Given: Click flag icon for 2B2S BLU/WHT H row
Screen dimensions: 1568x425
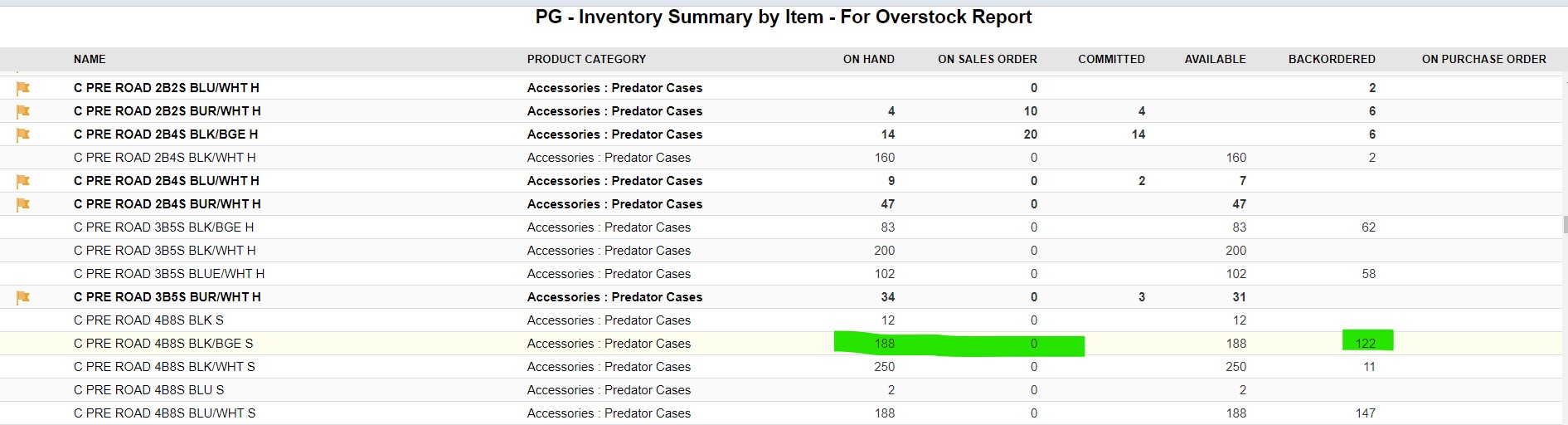Looking at the screenshot, I should (x=23, y=88).
